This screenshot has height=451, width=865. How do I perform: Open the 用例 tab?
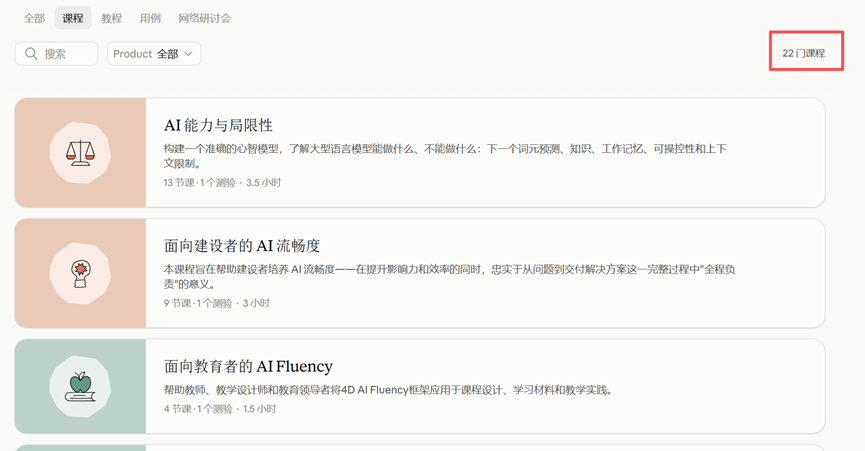[150, 18]
